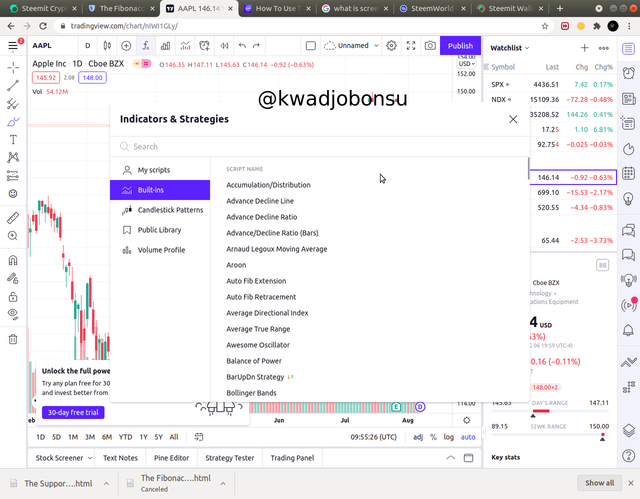Toggle hide all drawings eye icon
Screen dimensions: 640x499
click(13, 314)
